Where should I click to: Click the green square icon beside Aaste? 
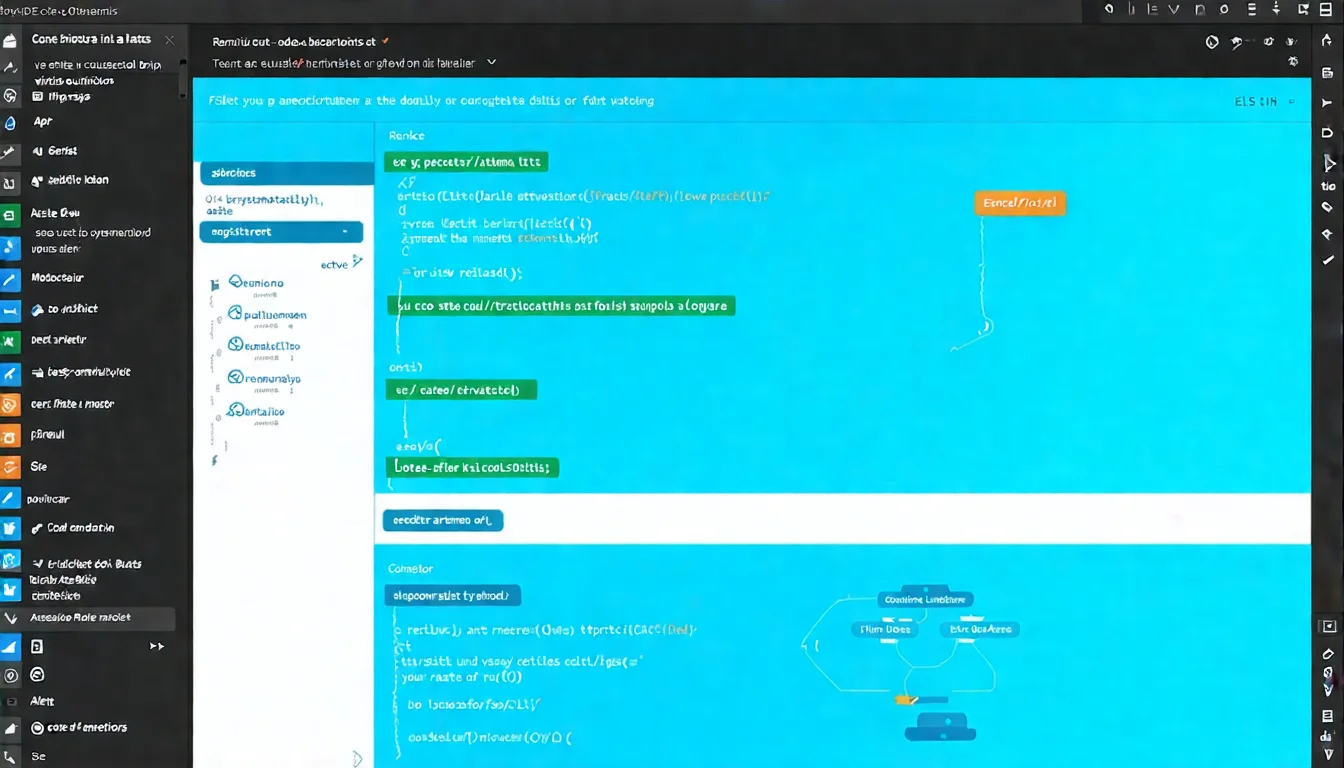pos(10,214)
